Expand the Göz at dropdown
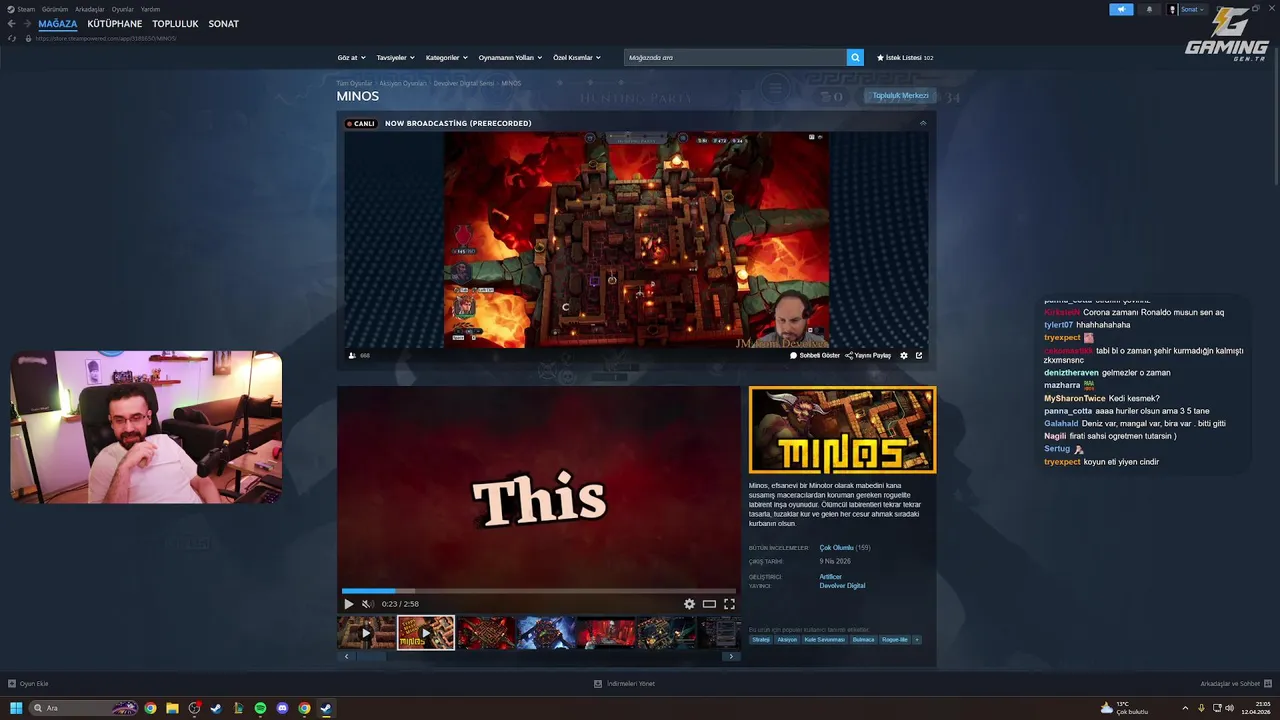This screenshot has width=1280, height=720. tap(352, 58)
